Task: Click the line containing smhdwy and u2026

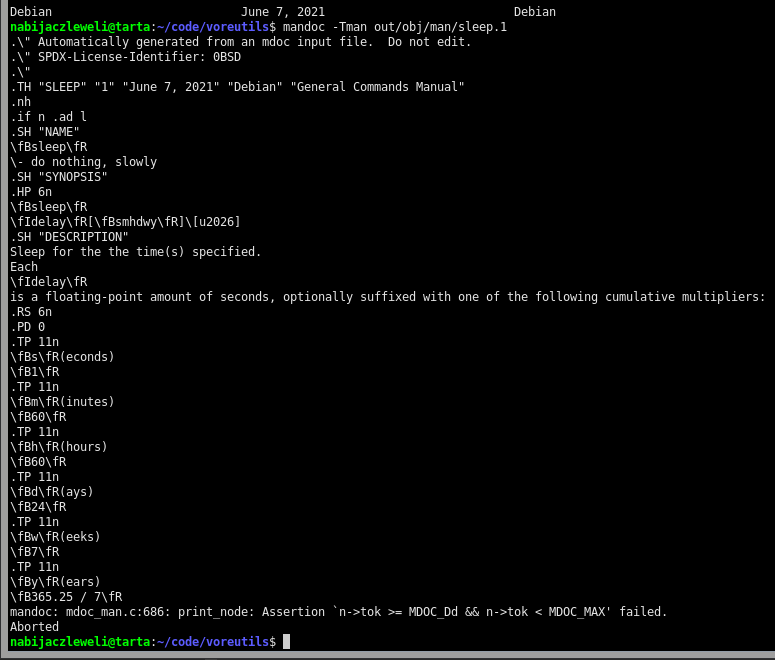Action: click(125, 222)
